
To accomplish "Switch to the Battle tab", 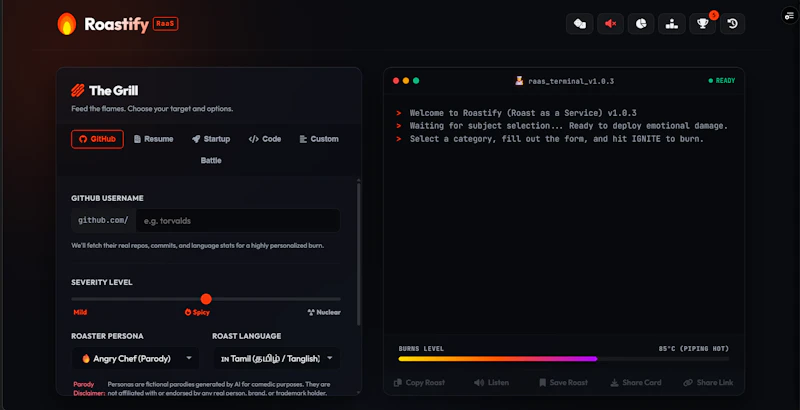I will click(x=211, y=160).
